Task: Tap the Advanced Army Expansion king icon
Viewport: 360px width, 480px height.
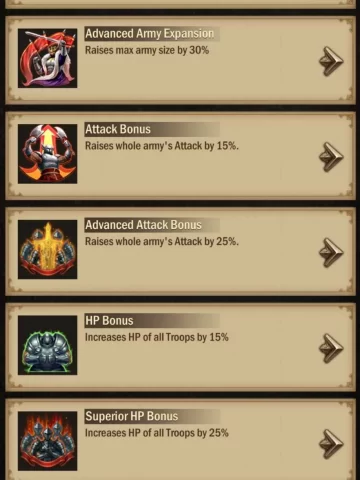Action: point(48,58)
